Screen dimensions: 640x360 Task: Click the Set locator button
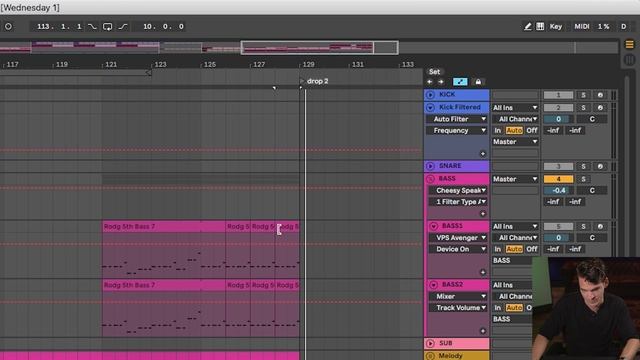(x=434, y=72)
